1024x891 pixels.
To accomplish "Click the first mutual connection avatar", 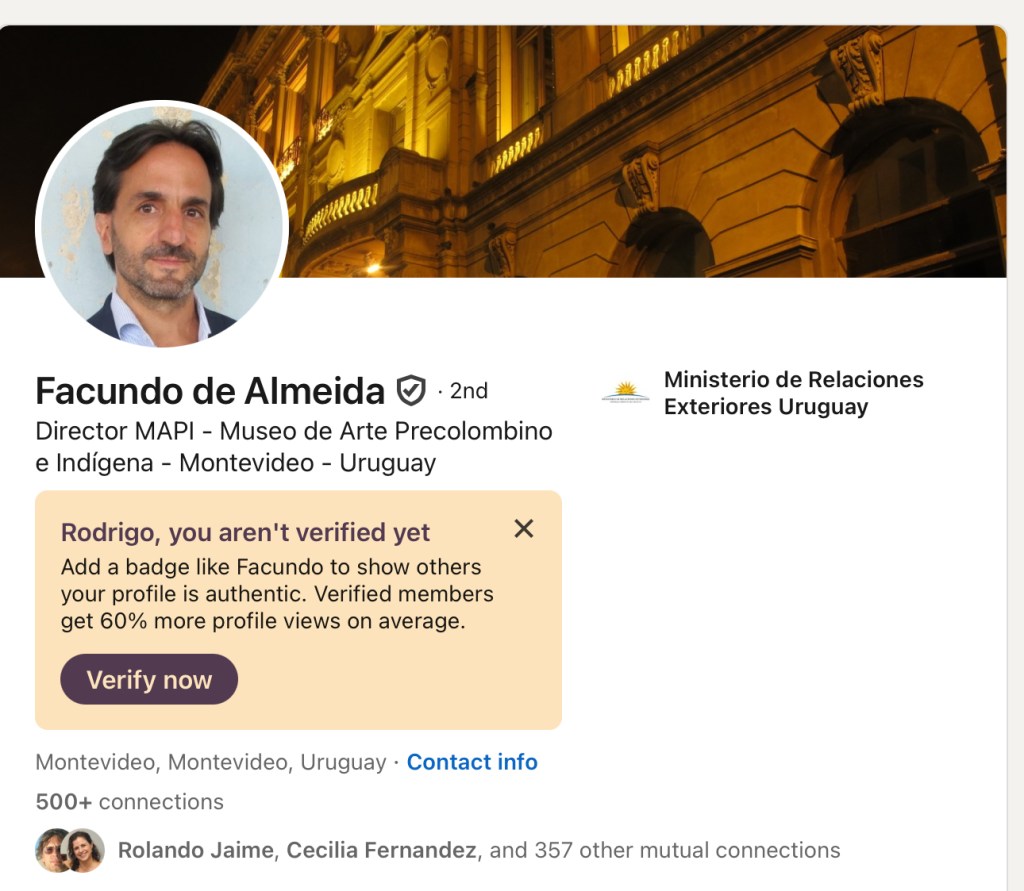I will (x=50, y=850).
